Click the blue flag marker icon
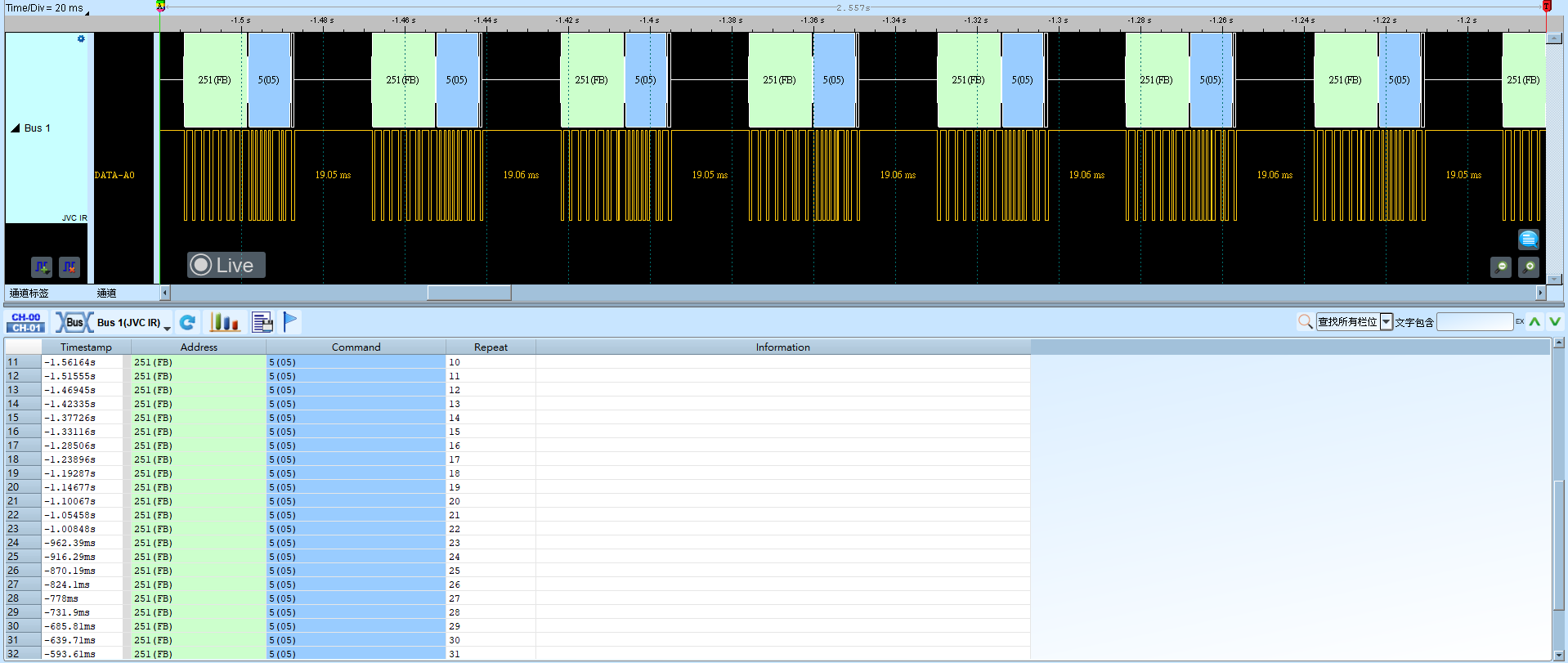Image resolution: width=1568 pixels, height=663 pixels. coord(290,322)
